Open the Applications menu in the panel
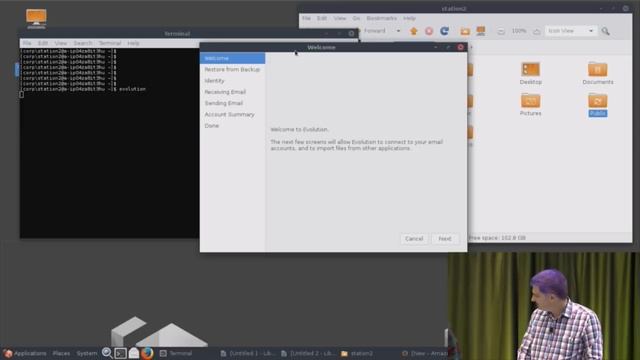 (25, 353)
